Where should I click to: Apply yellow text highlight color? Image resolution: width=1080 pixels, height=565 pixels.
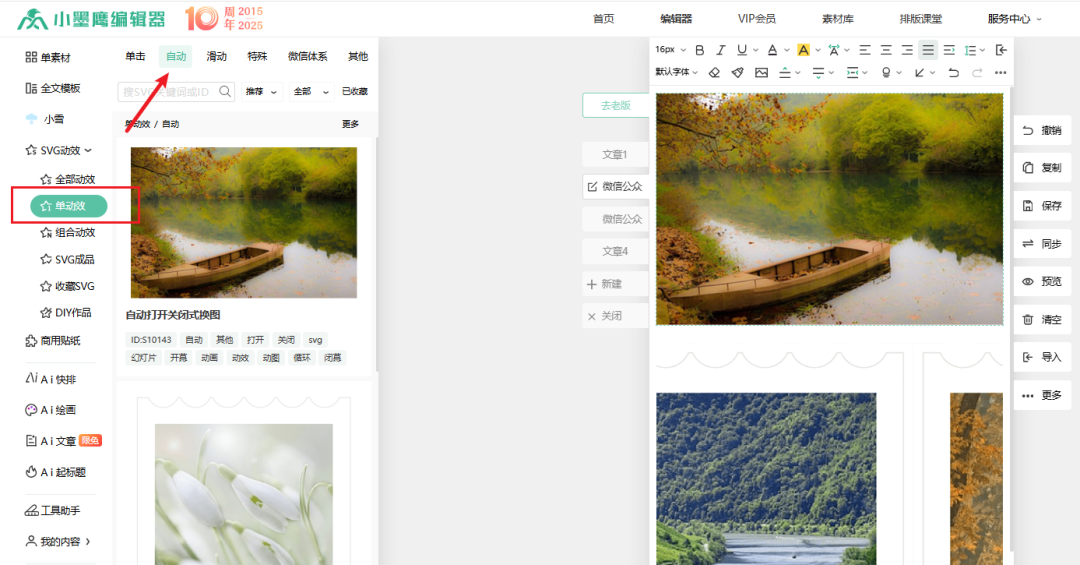pyautogui.click(x=803, y=50)
